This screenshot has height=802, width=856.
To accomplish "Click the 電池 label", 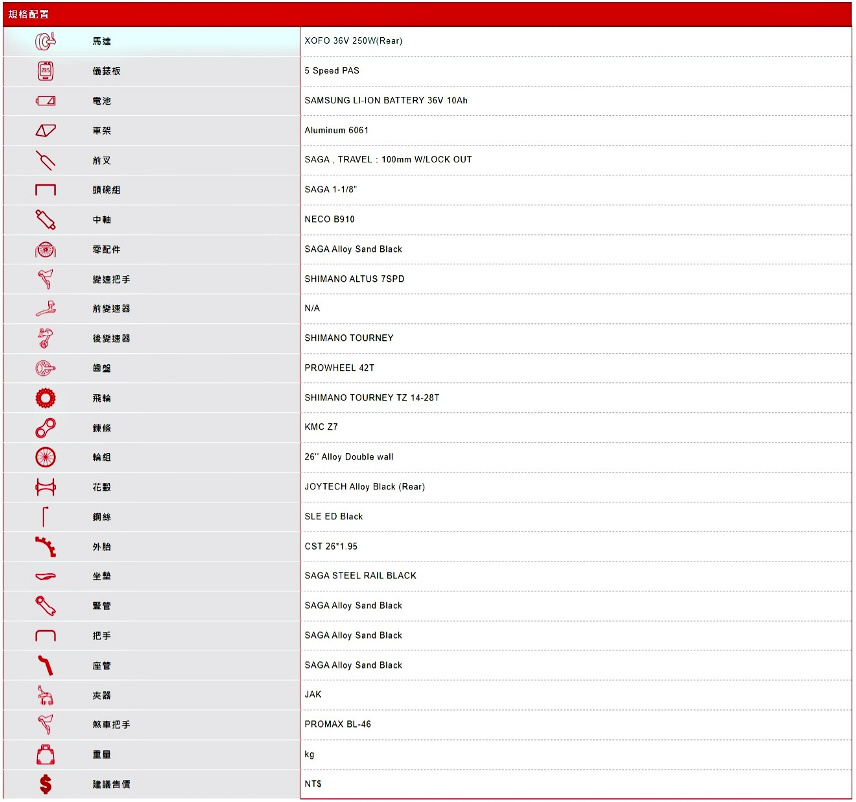I will tap(102, 101).
